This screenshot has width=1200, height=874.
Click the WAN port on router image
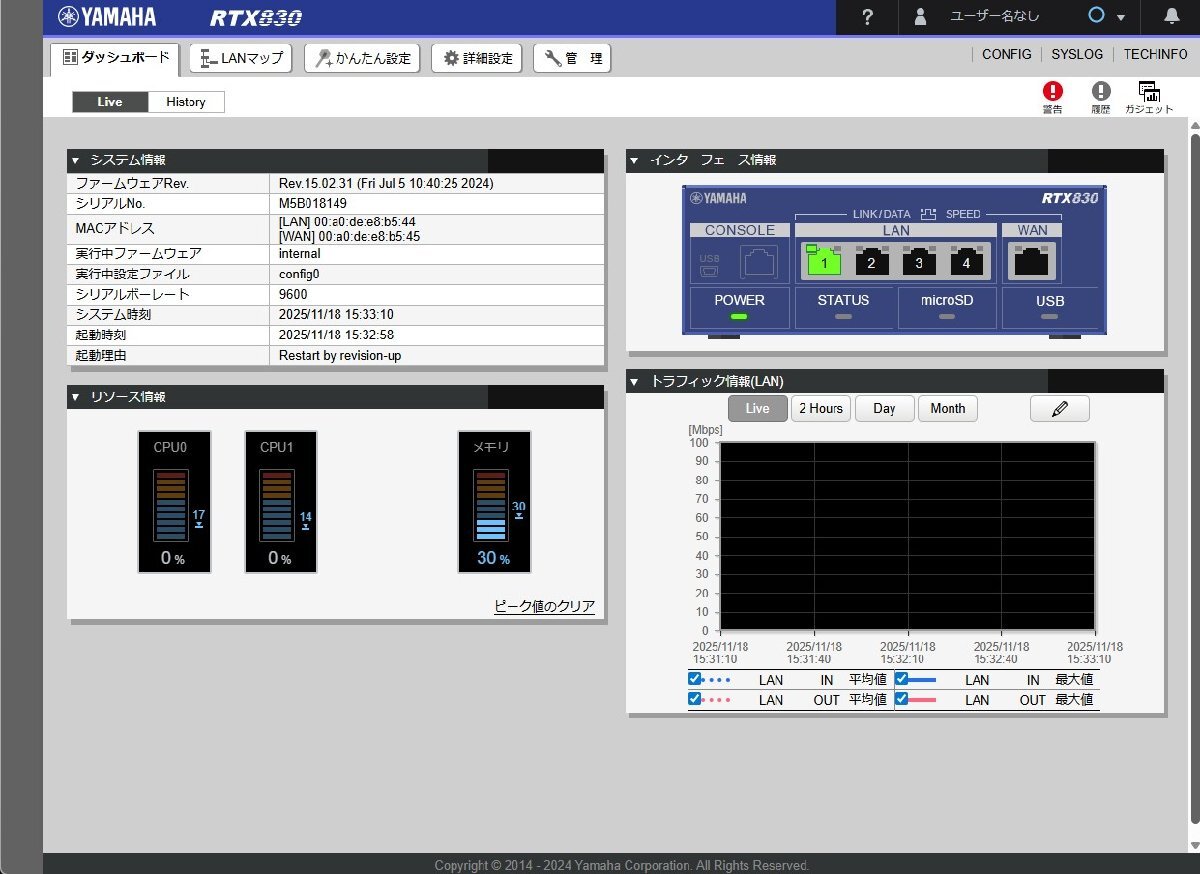click(1032, 262)
